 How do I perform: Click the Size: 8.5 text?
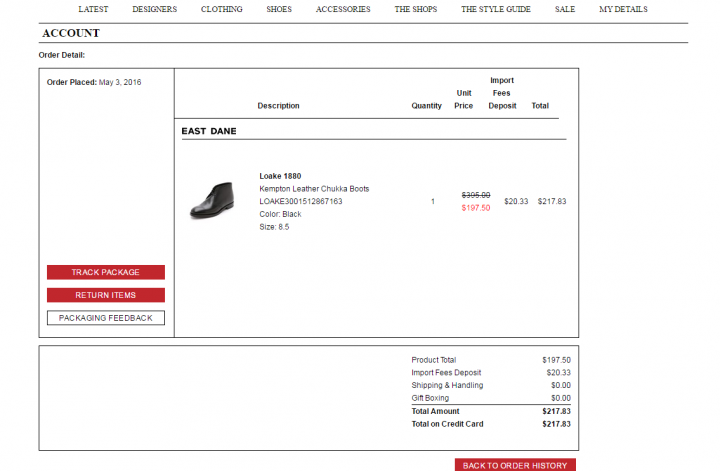click(274, 227)
